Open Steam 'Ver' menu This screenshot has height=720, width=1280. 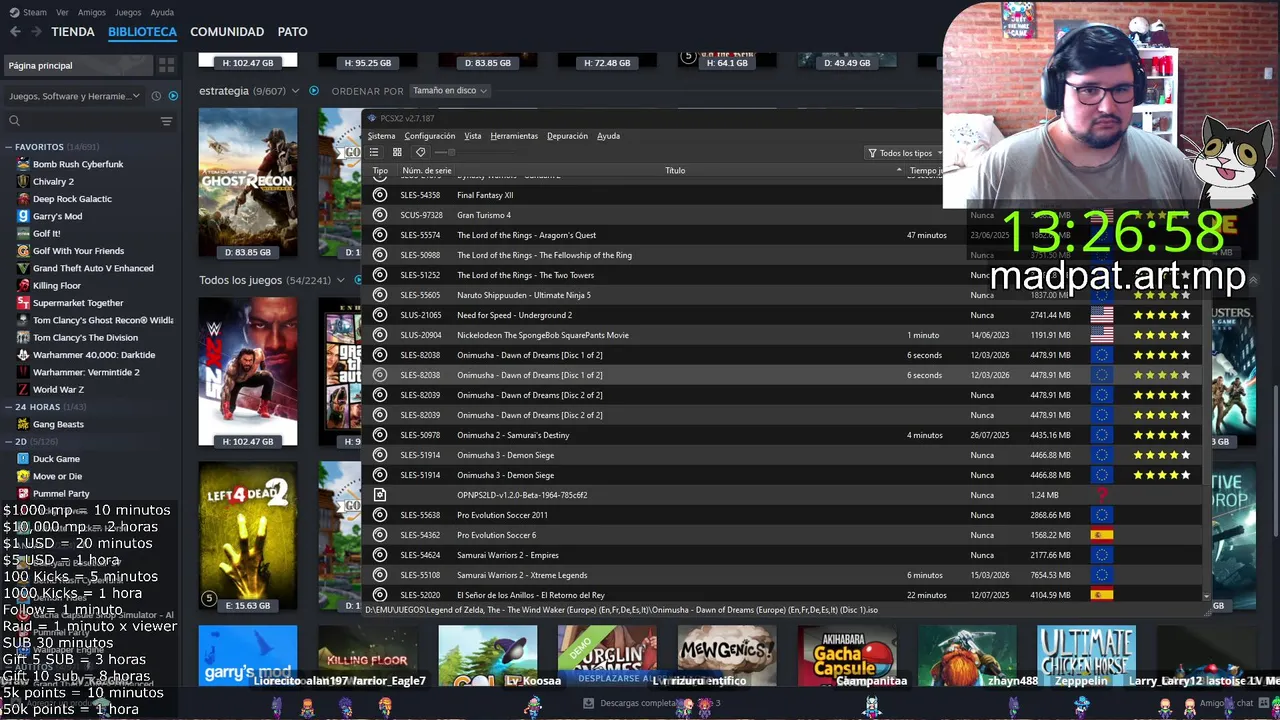point(63,13)
